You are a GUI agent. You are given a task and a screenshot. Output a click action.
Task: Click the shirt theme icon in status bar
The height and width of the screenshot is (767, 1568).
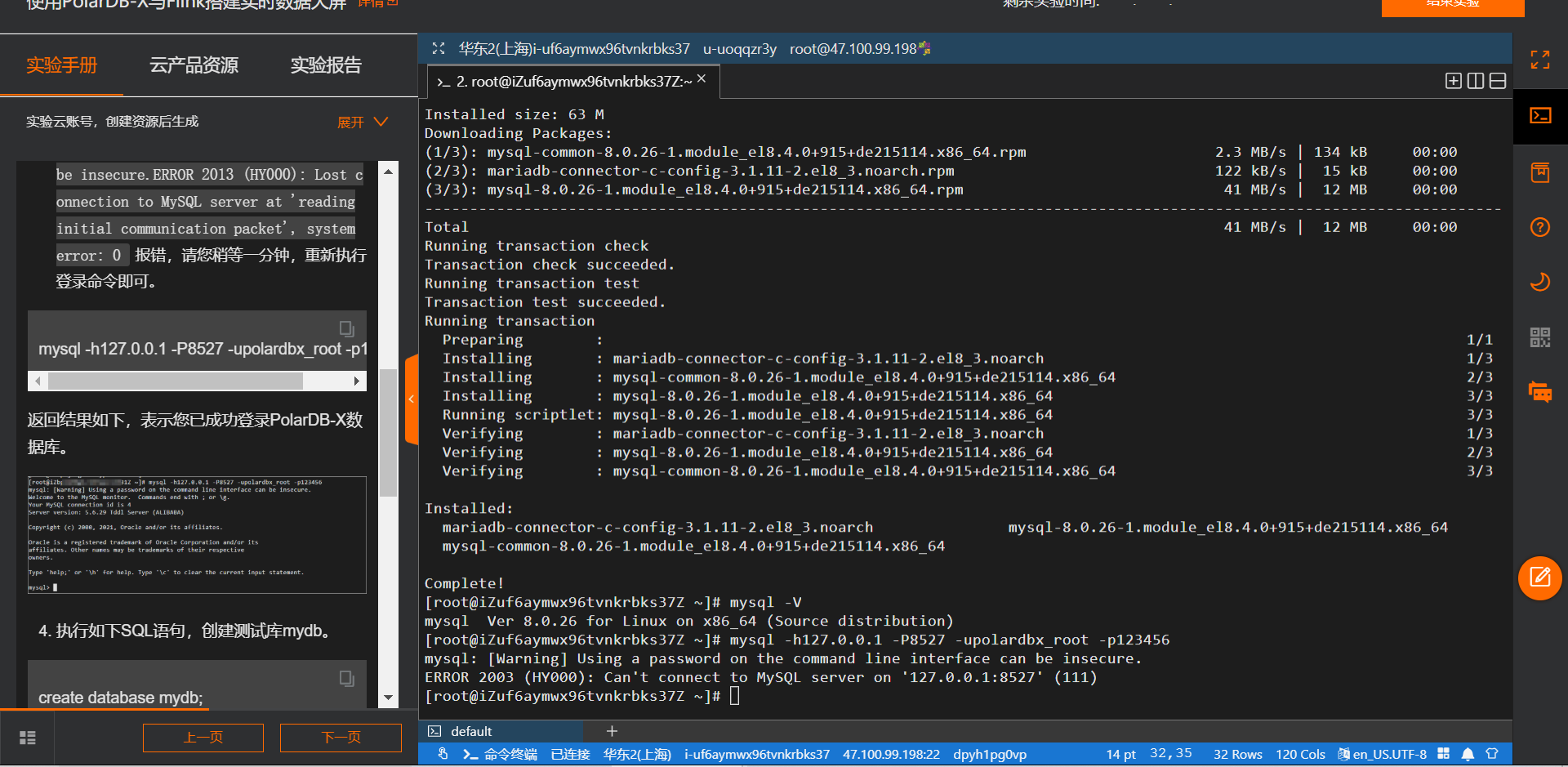tap(1492, 754)
